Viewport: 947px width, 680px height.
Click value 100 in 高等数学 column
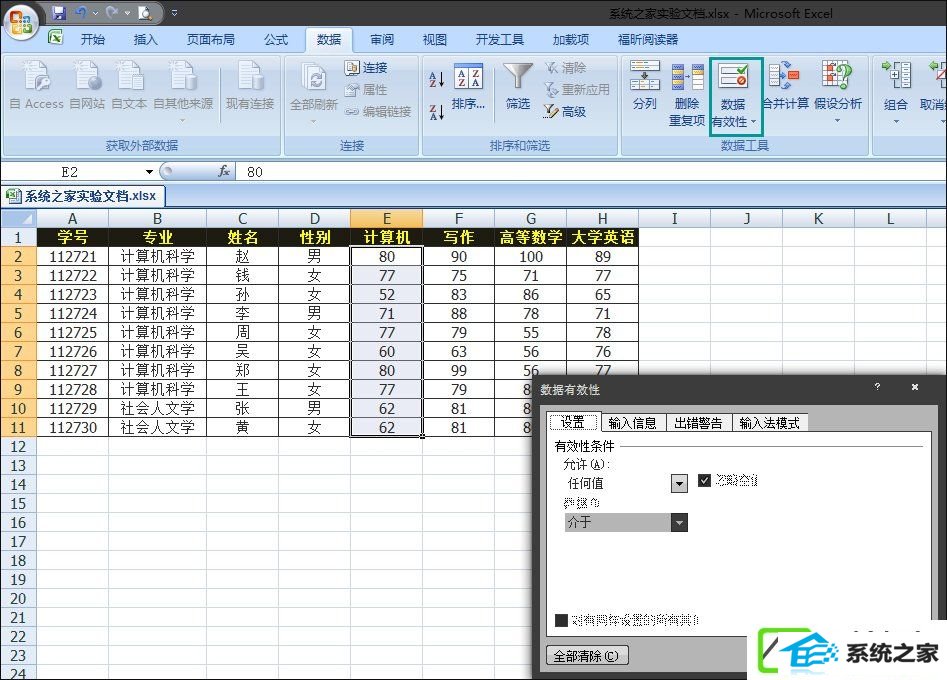(530, 257)
